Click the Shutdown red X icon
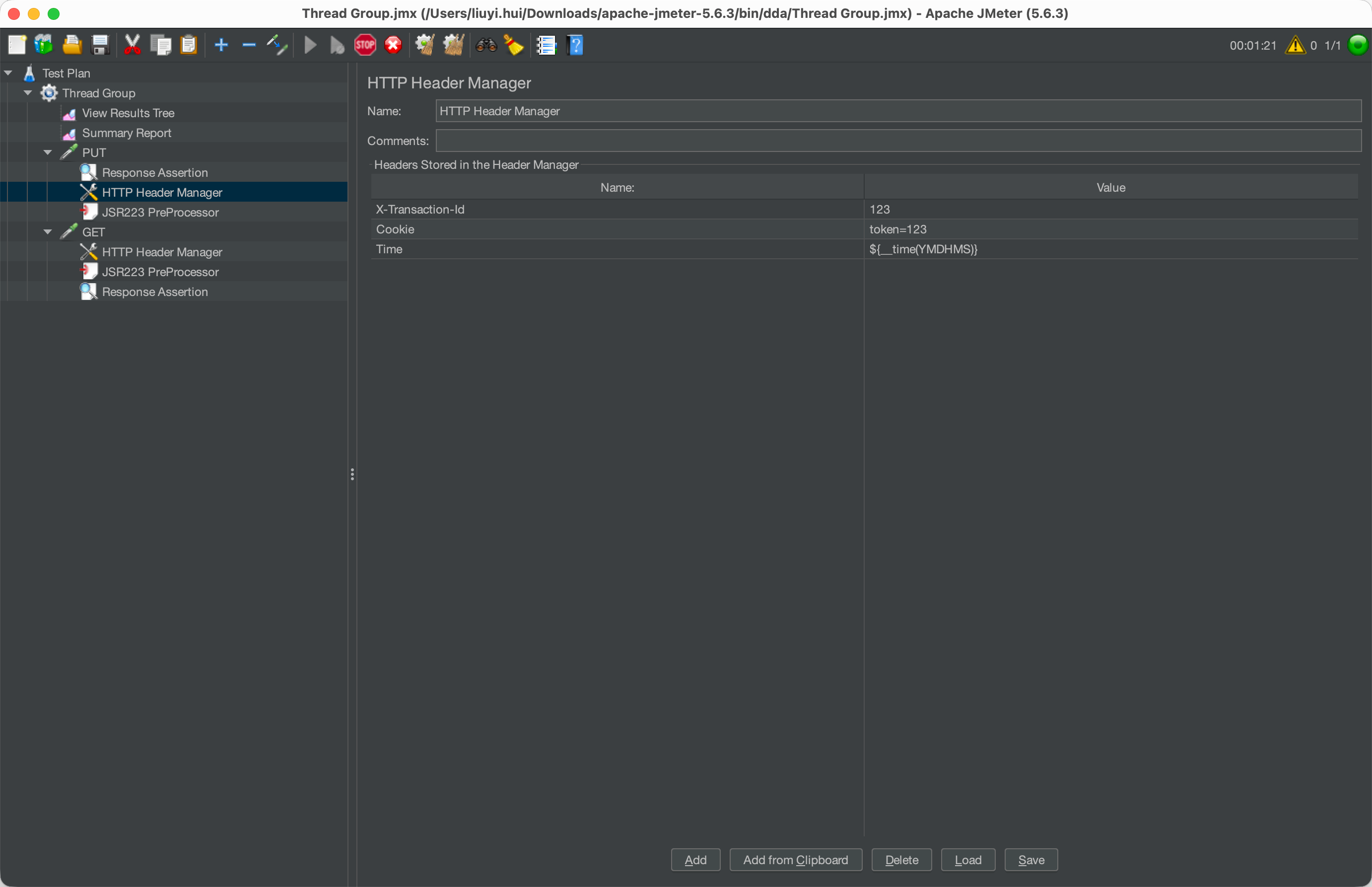The width and height of the screenshot is (1372, 887). tap(393, 45)
